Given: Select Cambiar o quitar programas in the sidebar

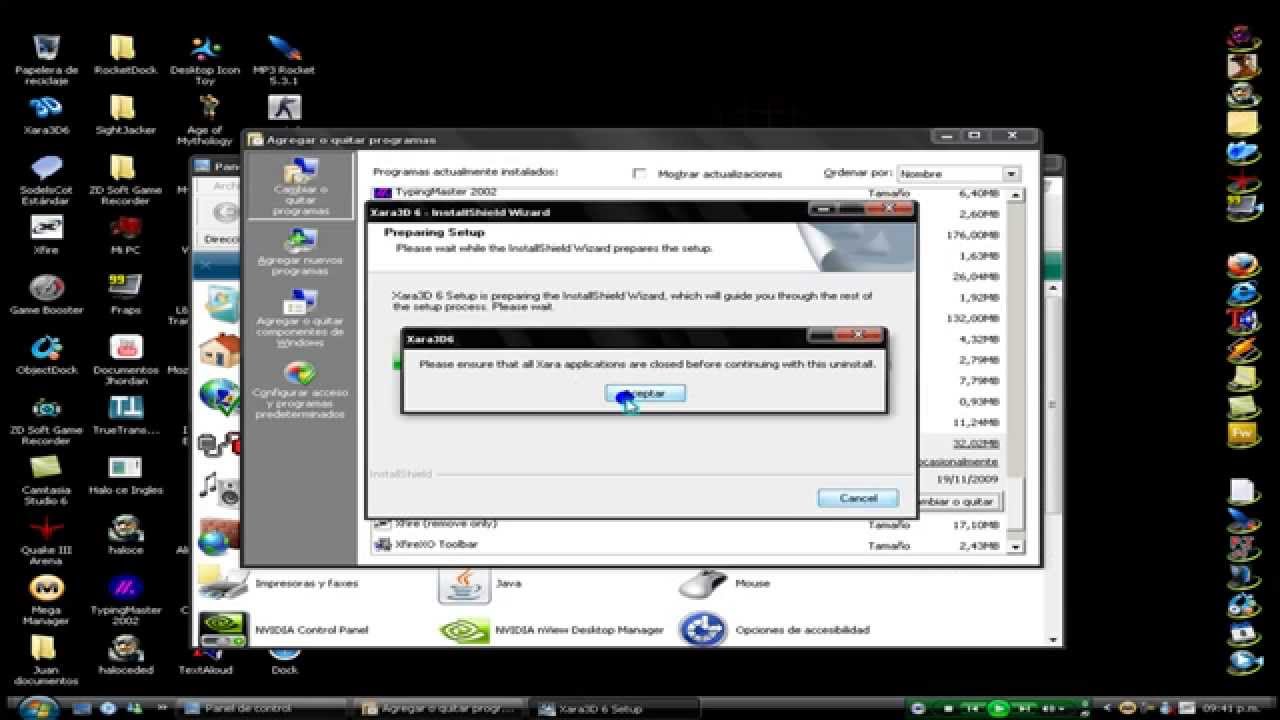Looking at the screenshot, I should pos(301,186).
